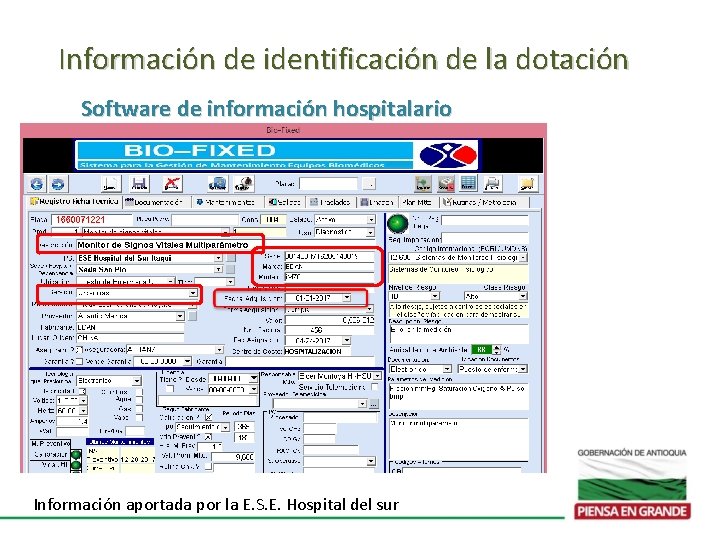The image size is (720, 540).
Task: Click the green arrow export icon
Action: 423,184
